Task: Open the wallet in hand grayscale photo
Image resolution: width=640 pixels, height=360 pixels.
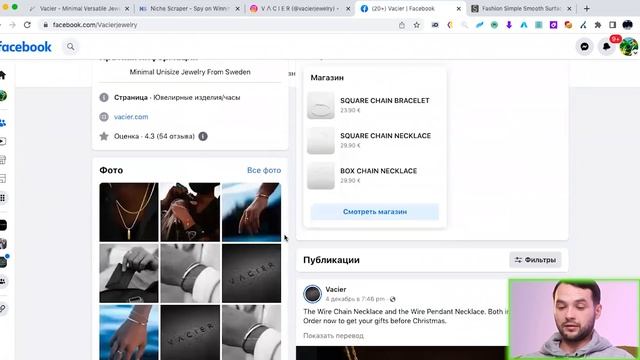Action: [x=129, y=273]
